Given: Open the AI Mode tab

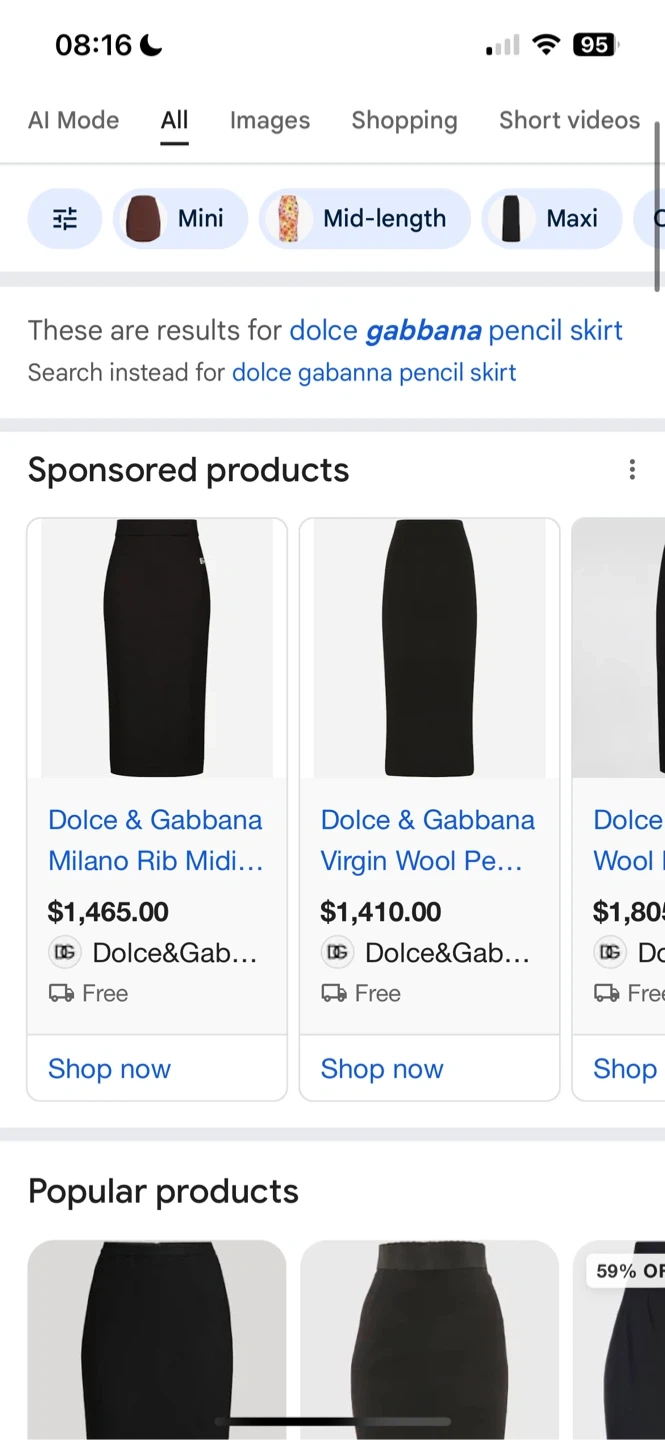Looking at the screenshot, I should click(x=73, y=121).
